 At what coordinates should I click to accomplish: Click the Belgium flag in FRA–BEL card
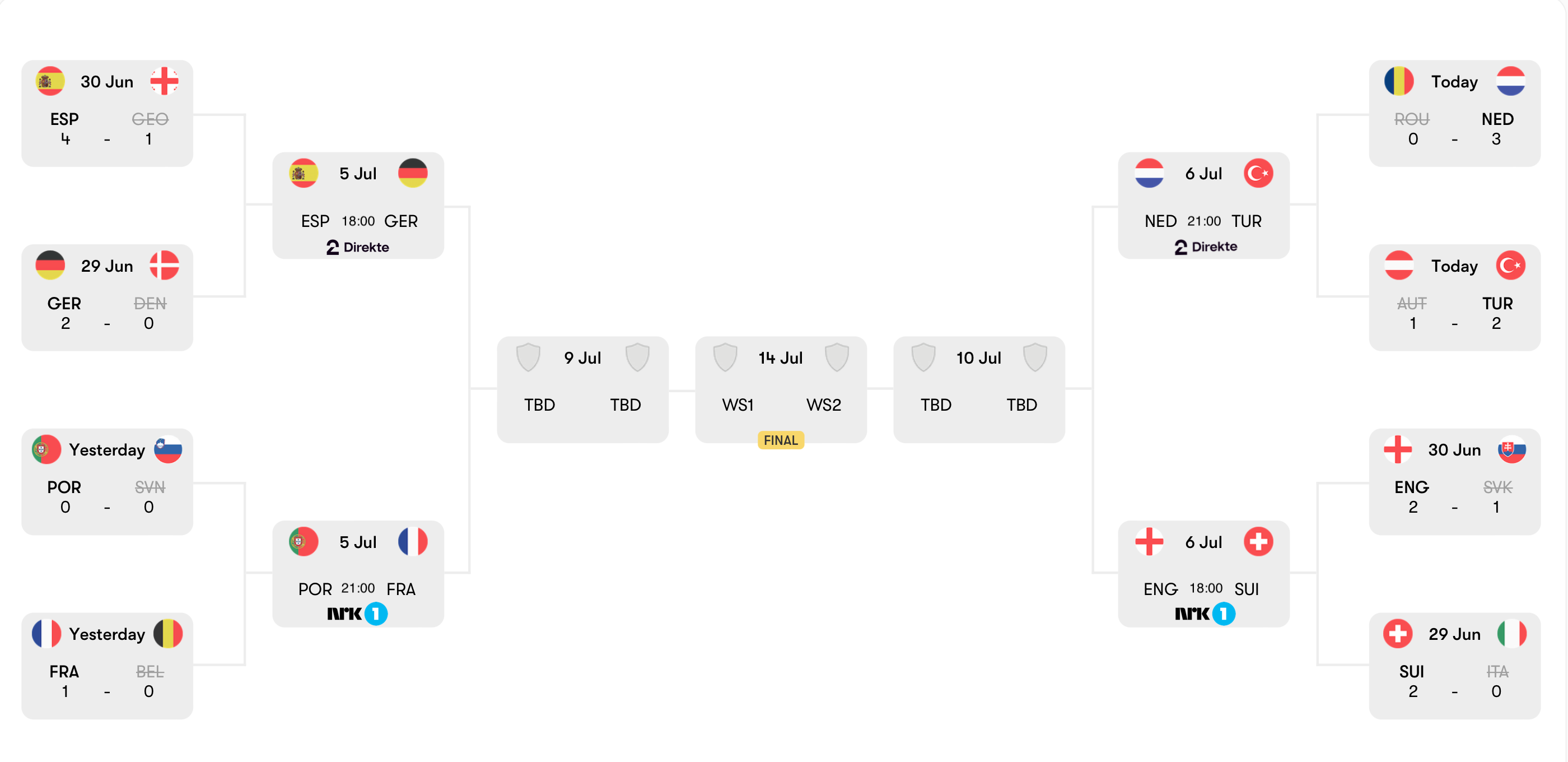168,634
